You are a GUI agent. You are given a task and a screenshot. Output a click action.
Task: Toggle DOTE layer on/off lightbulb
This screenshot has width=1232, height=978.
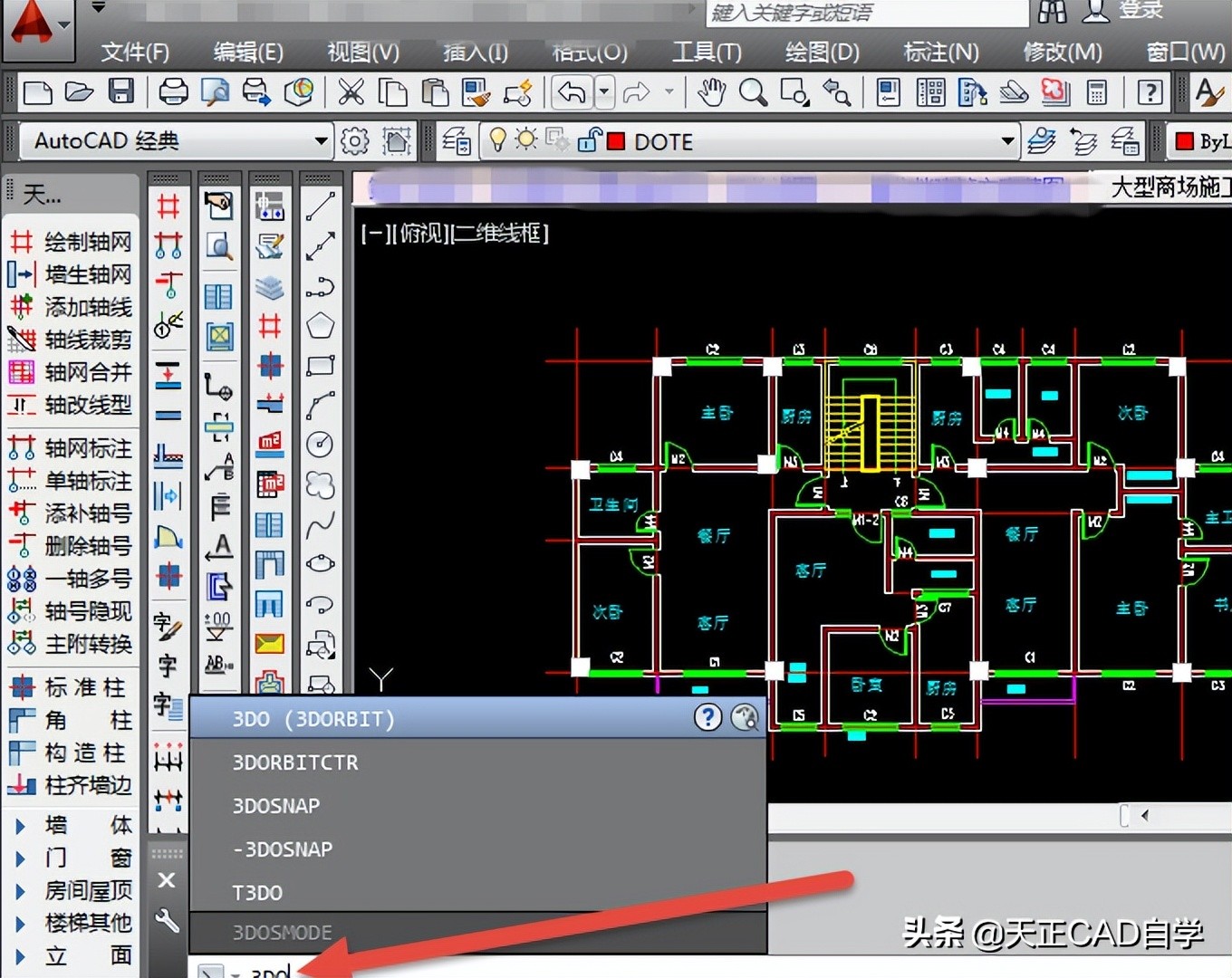pyautogui.click(x=497, y=140)
